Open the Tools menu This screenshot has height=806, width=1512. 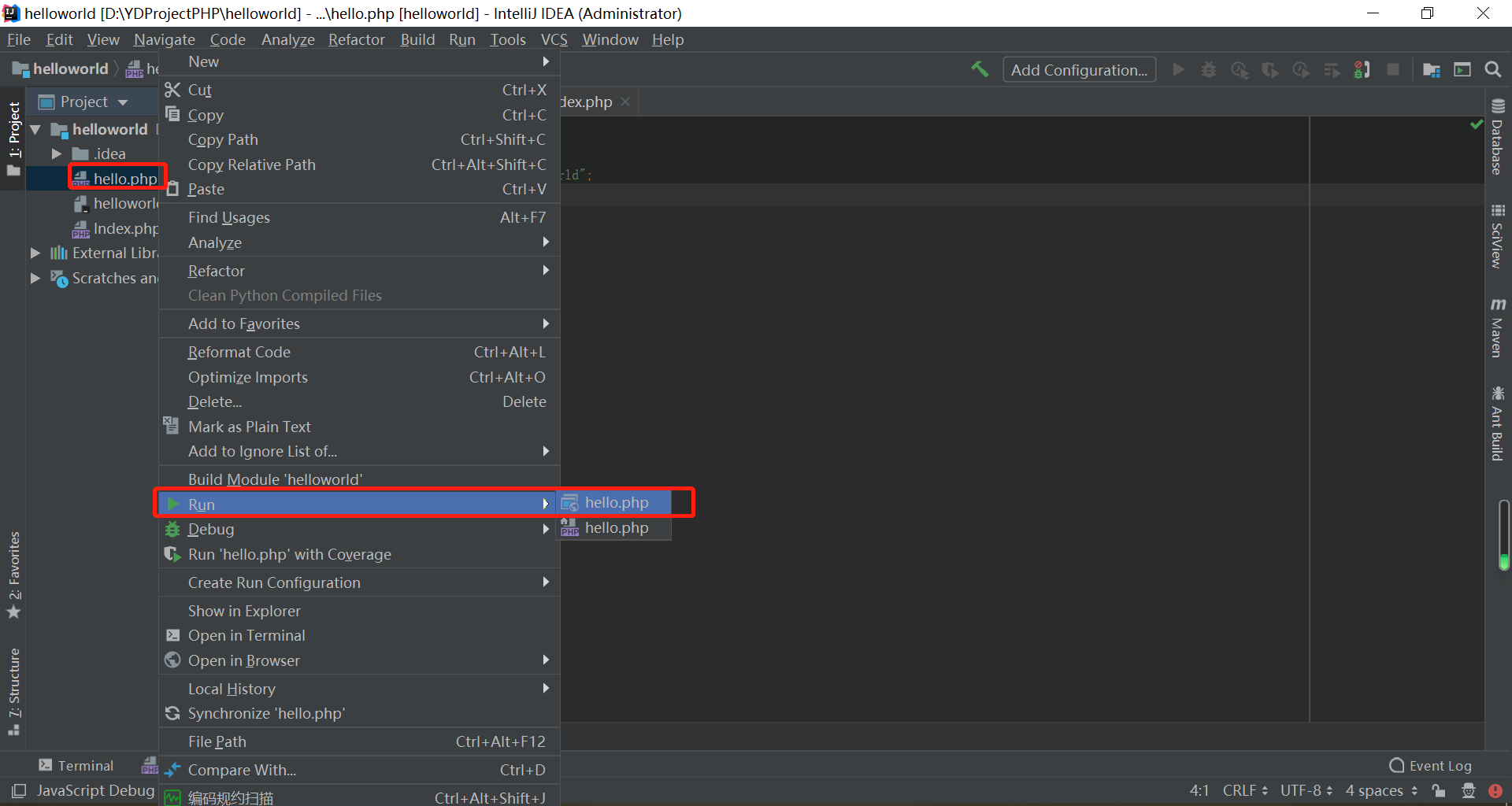tap(508, 39)
